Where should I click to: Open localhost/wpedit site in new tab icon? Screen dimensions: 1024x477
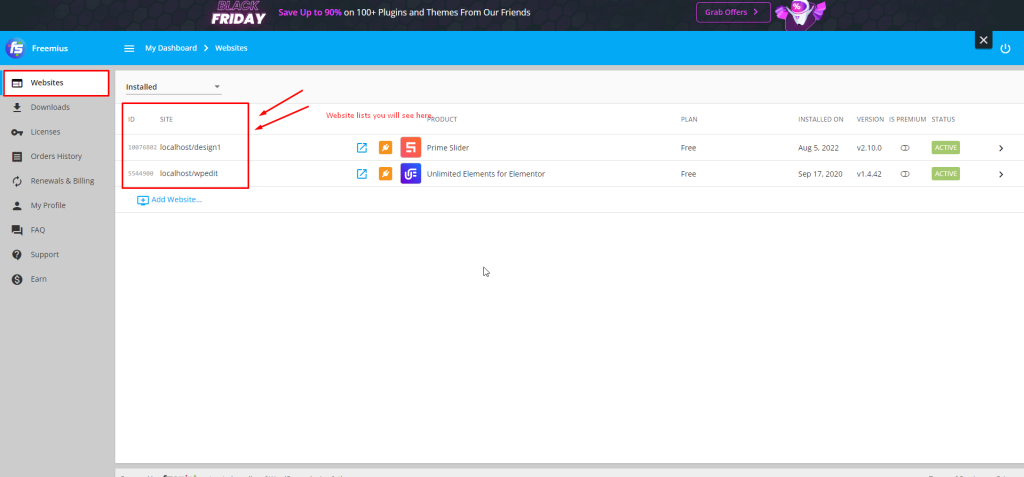(x=362, y=174)
